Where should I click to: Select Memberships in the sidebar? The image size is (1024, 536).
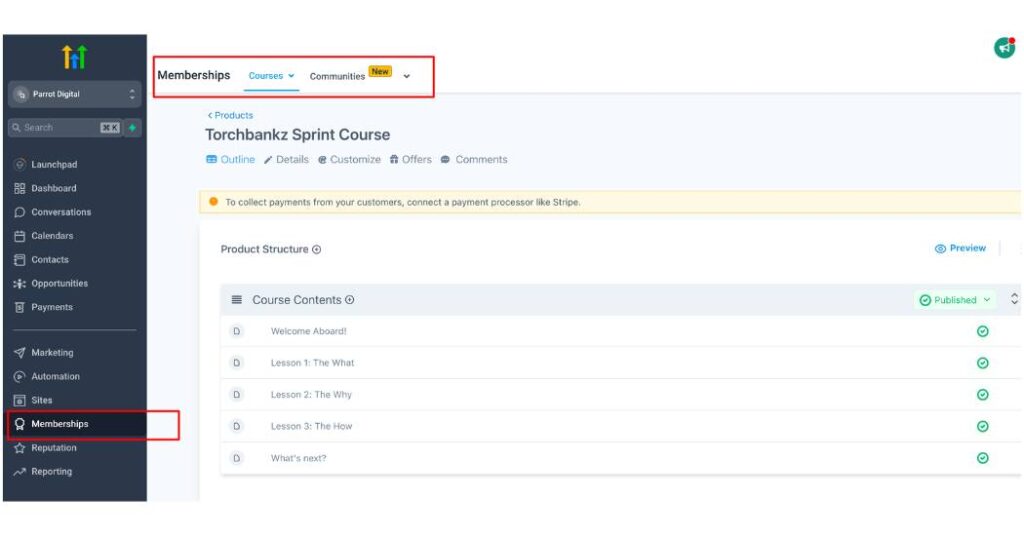pyautogui.click(x=76, y=424)
